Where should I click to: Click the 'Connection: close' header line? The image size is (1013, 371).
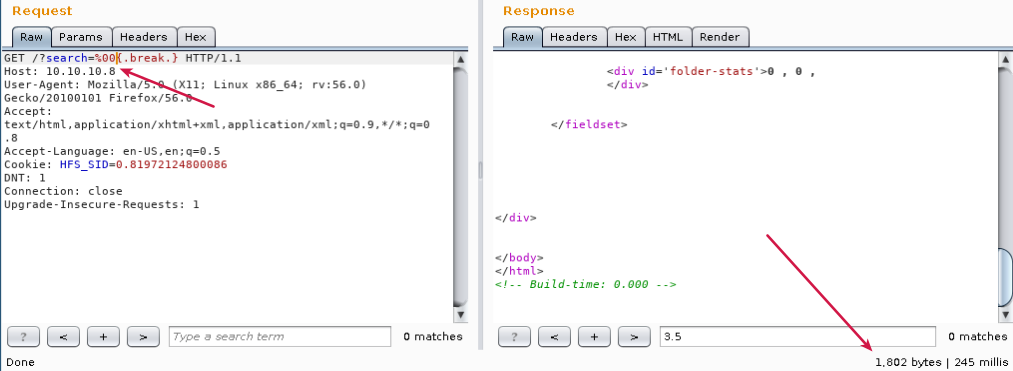tap(63, 191)
